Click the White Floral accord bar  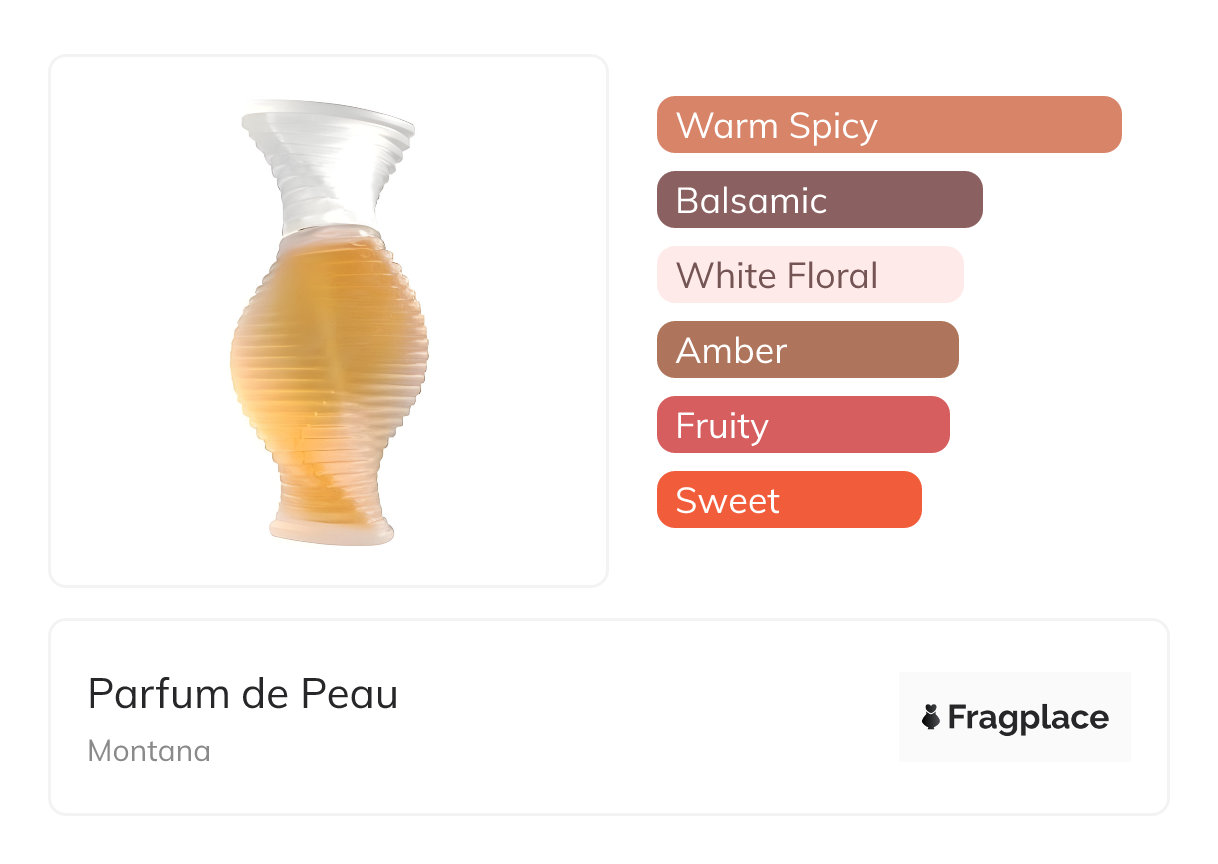click(x=809, y=275)
